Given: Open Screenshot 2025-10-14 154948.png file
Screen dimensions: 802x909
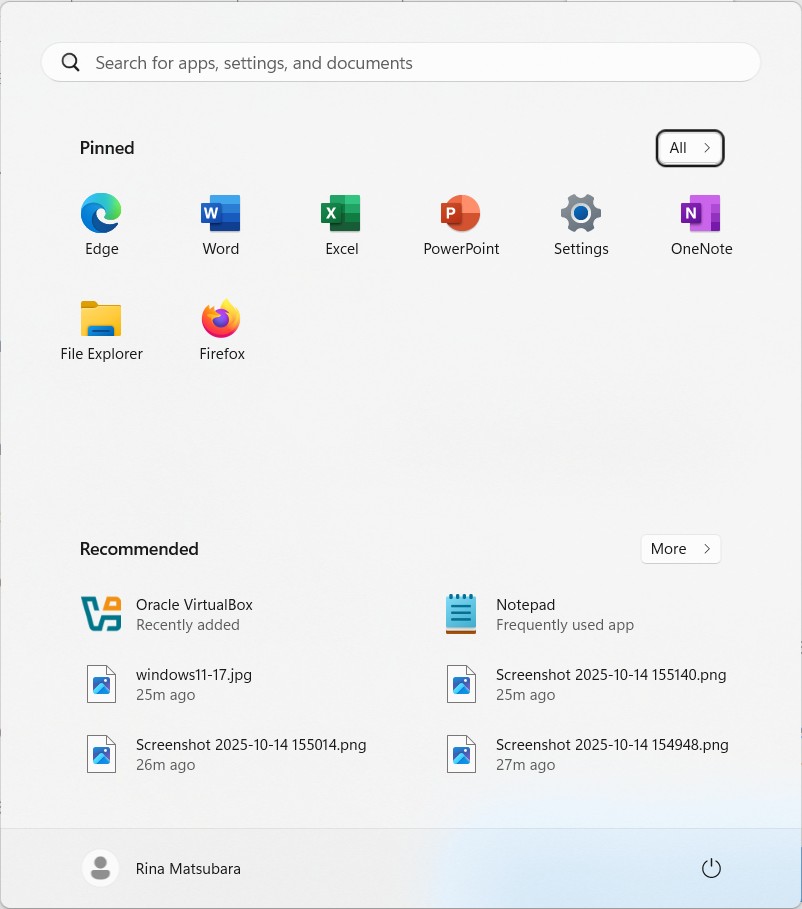Looking at the screenshot, I should click(x=611, y=754).
